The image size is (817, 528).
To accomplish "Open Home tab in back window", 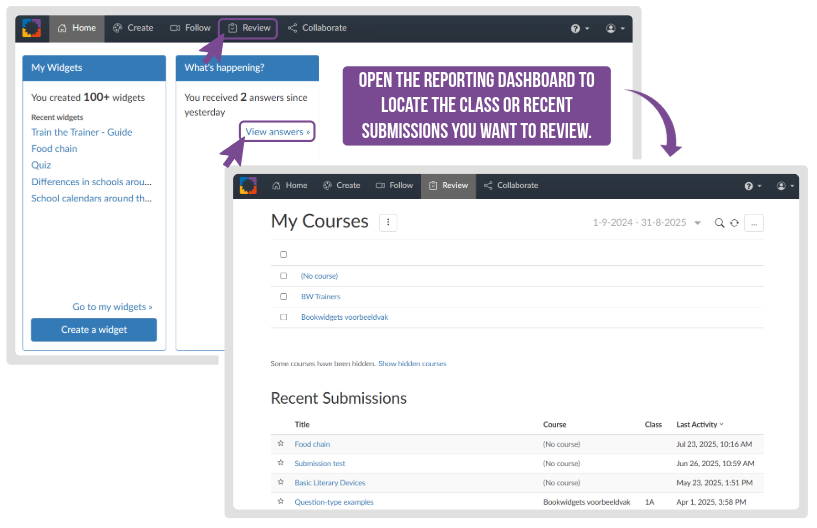I will (x=77, y=28).
